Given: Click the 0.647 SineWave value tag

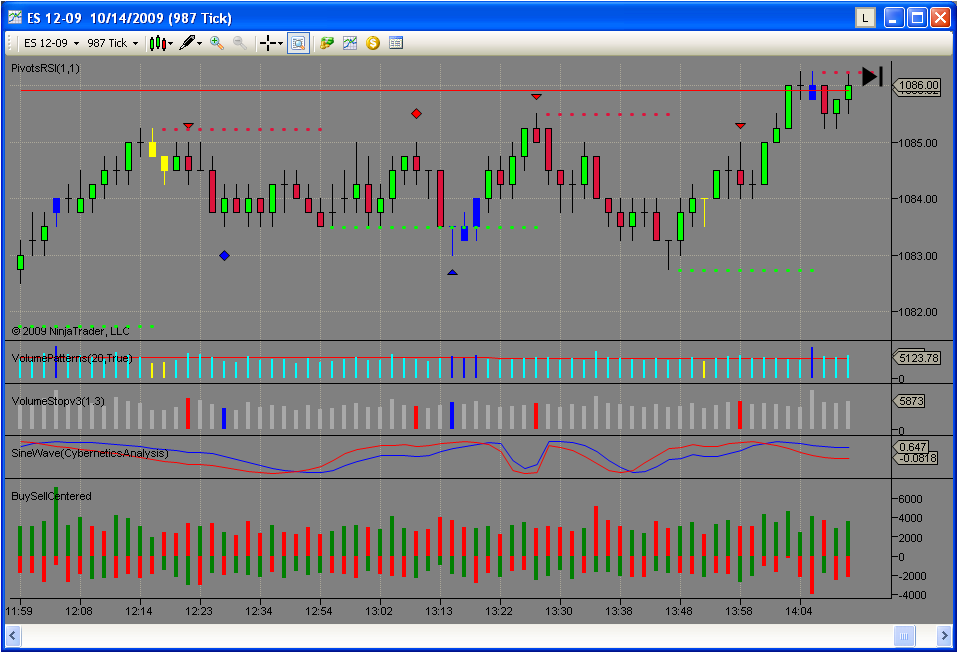Looking at the screenshot, I should click(912, 447).
